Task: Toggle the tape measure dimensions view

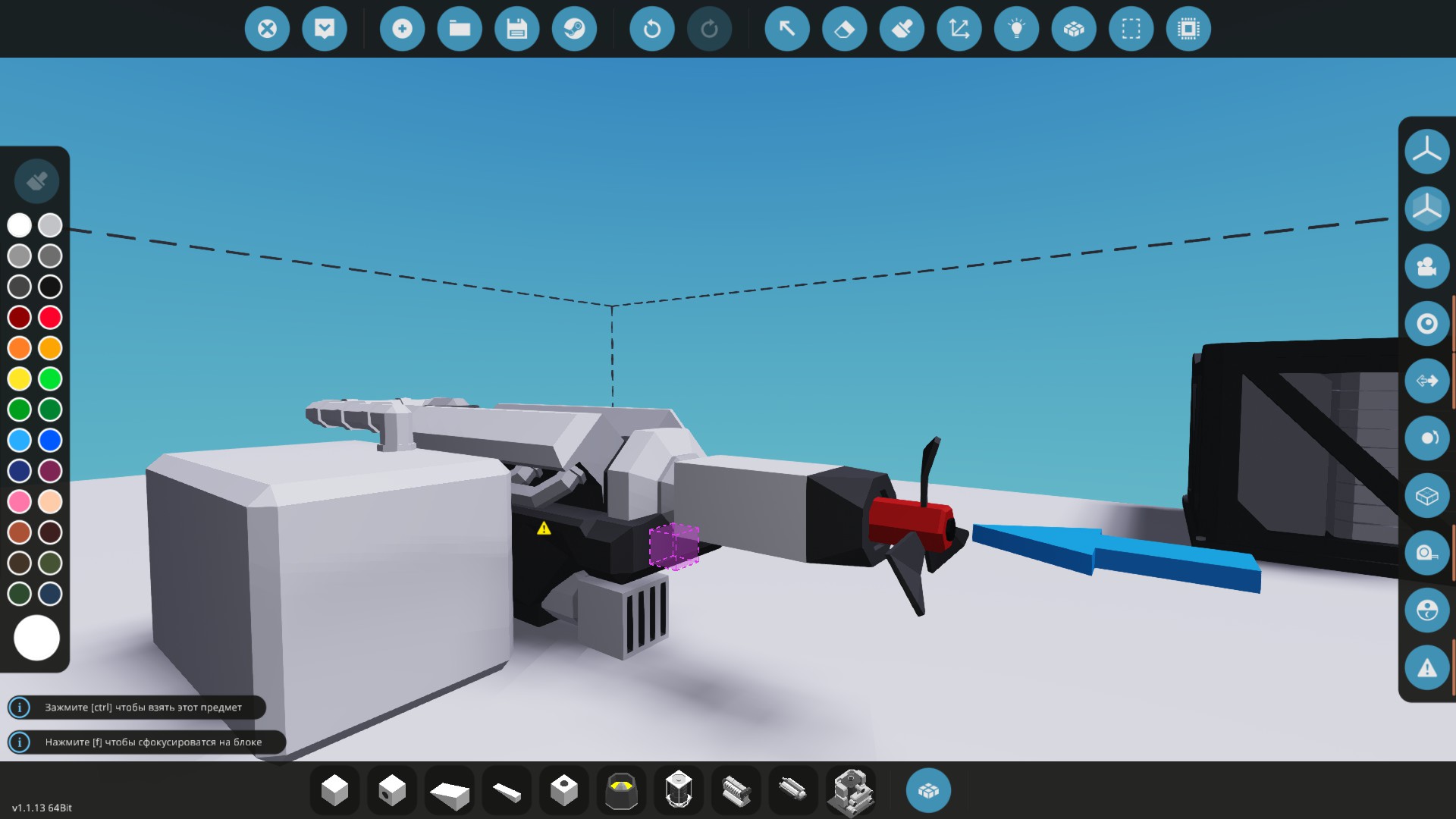Action: (x=1426, y=553)
